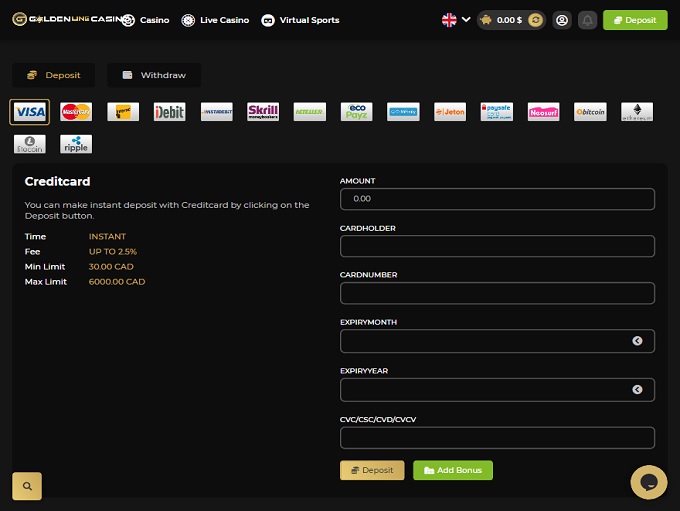
Task: Click the green Add Bonus button
Action: (453, 470)
